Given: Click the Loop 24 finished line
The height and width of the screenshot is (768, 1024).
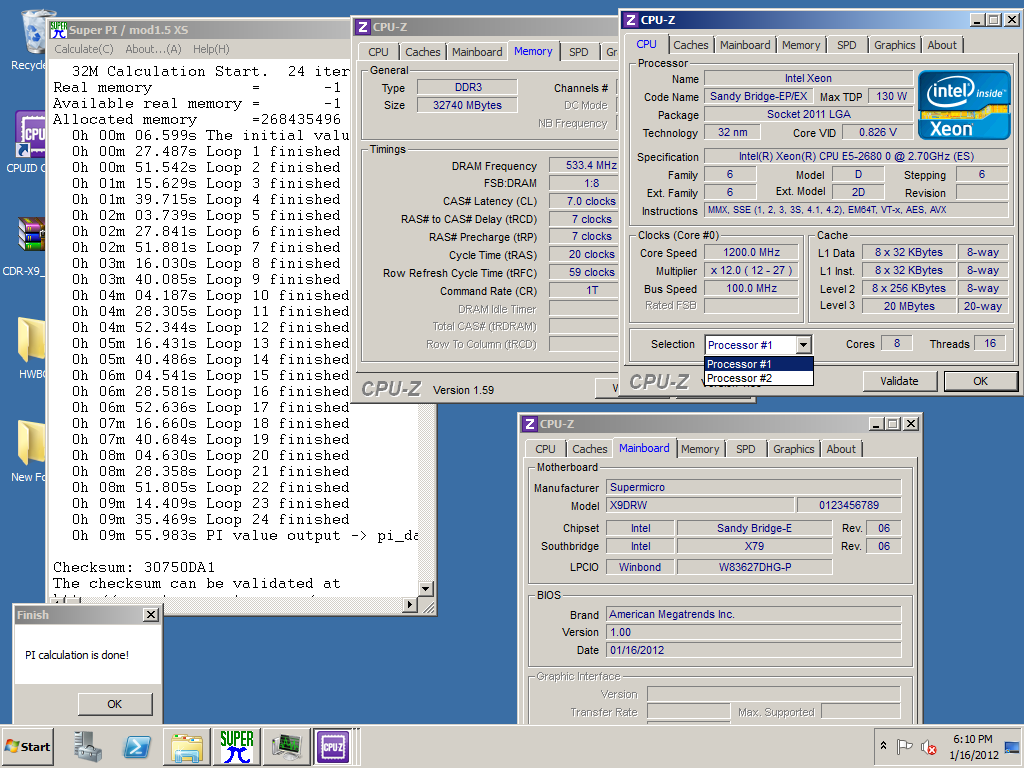Looking at the screenshot, I should [x=210, y=519].
